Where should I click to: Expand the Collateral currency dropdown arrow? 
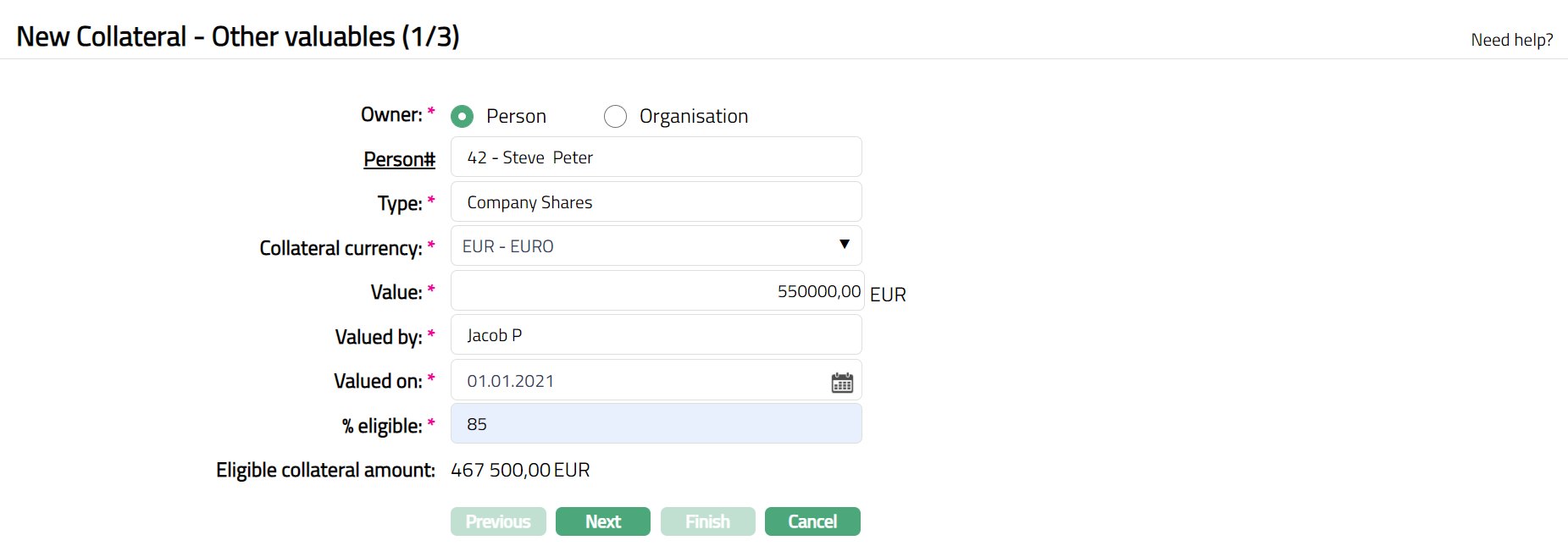(844, 245)
